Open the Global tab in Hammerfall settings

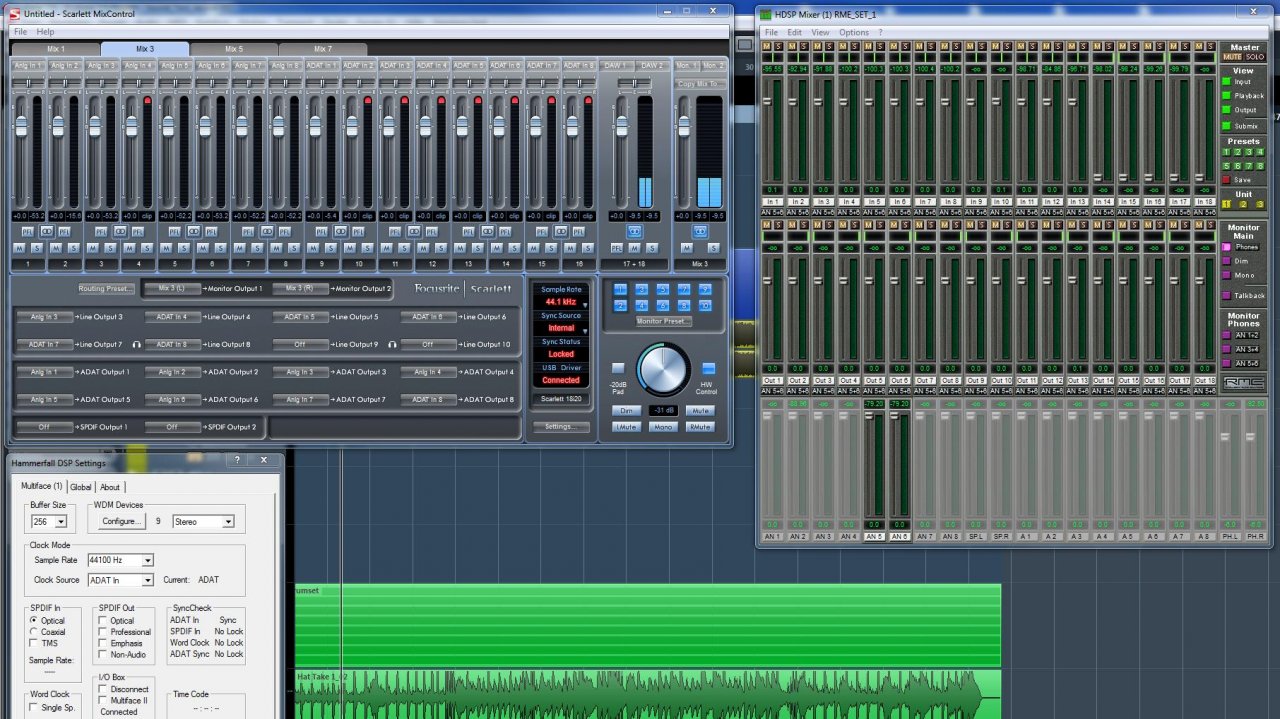80,487
